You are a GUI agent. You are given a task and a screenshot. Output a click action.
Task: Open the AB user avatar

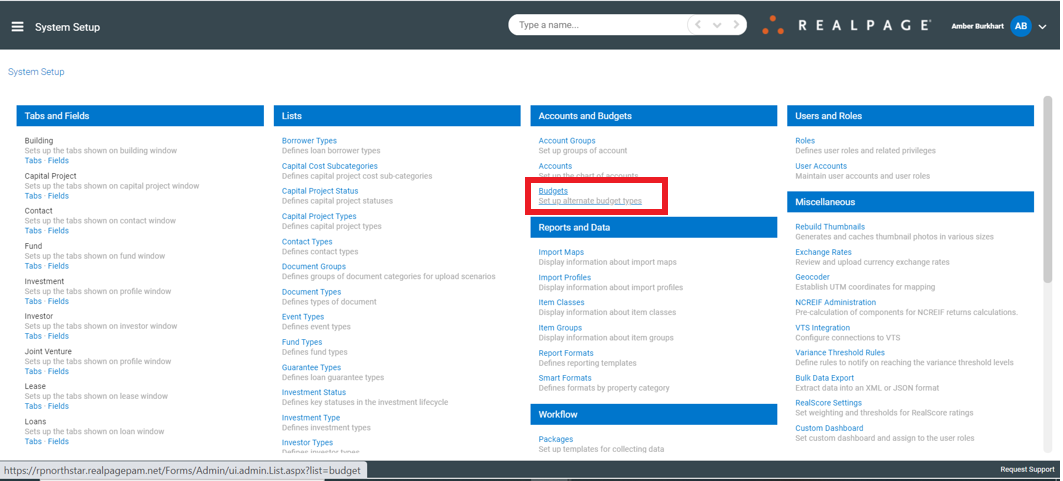click(1020, 26)
